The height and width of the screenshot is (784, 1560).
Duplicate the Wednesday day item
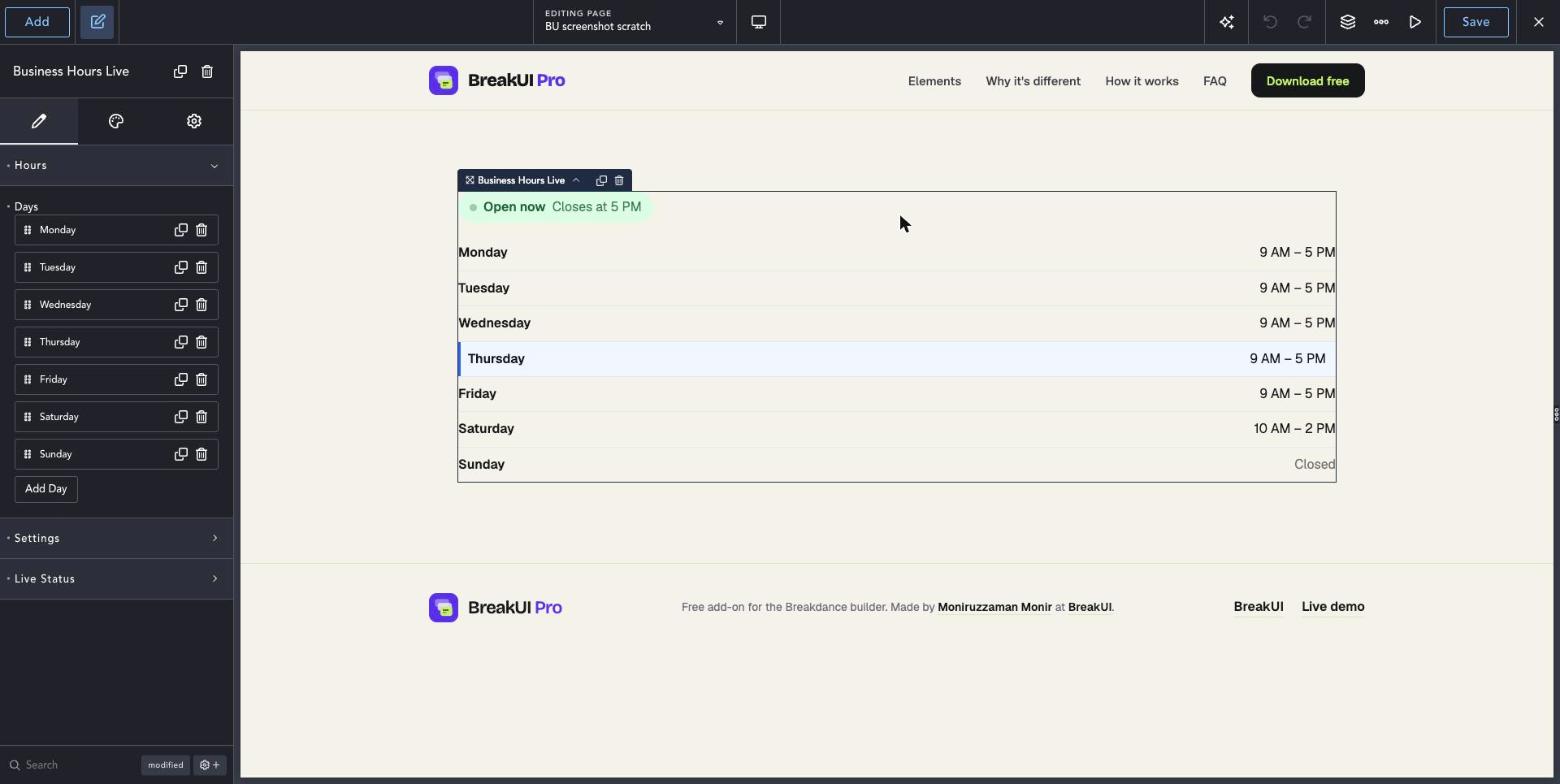[181, 305]
